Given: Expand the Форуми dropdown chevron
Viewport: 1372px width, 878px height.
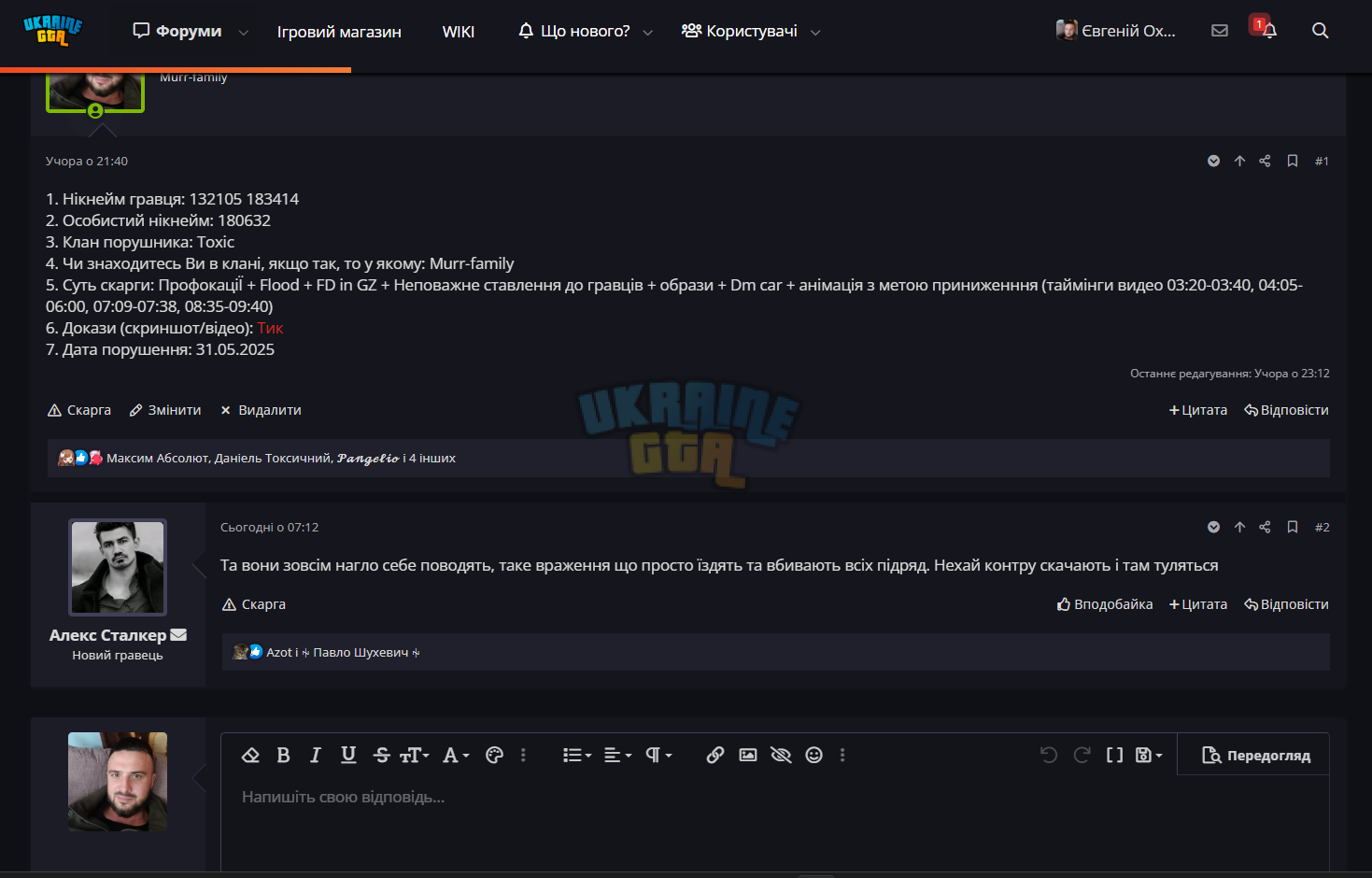Looking at the screenshot, I should (243, 32).
